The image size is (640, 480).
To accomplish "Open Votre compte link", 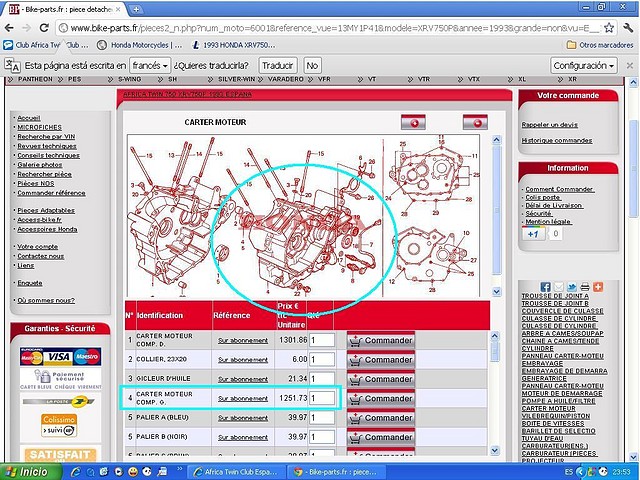I will click(x=38, y=247).
